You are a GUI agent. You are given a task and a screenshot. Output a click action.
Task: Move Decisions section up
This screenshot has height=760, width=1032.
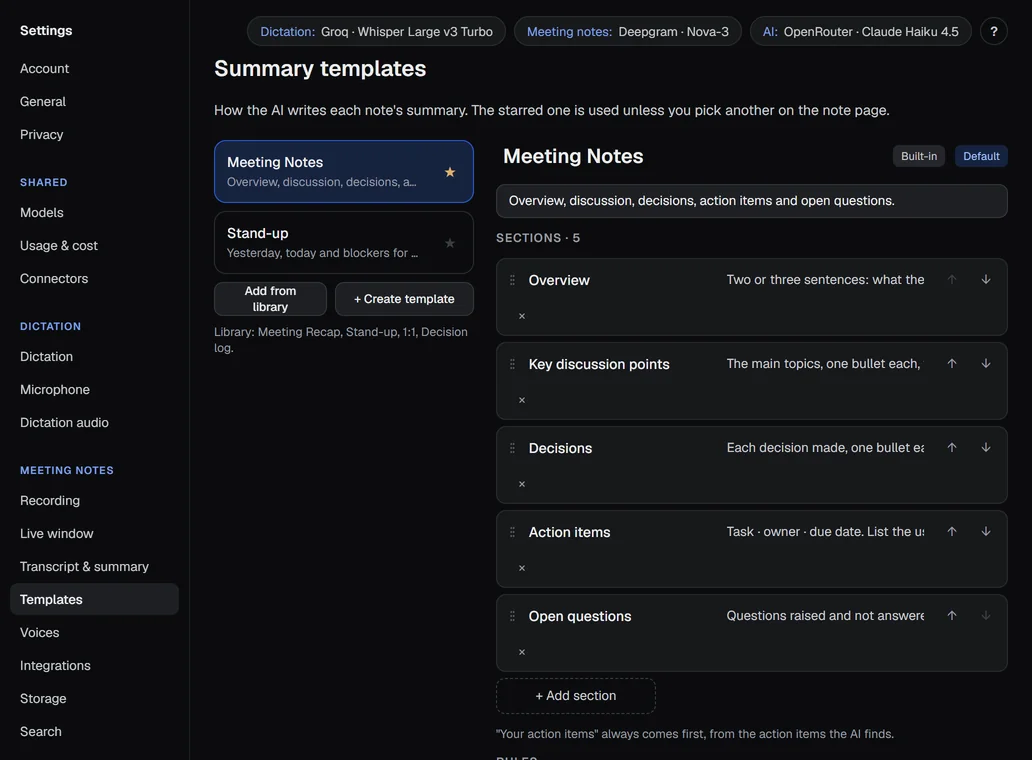951,447
